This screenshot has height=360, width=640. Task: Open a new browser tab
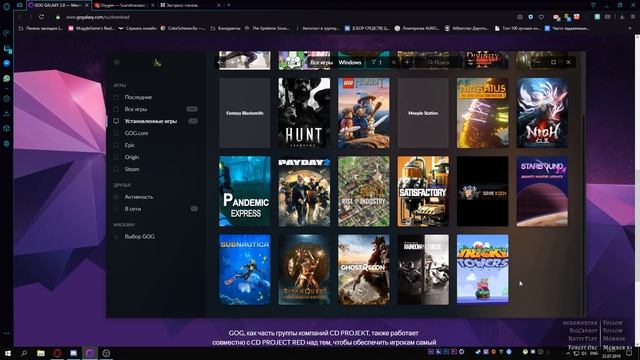point(229,5)
